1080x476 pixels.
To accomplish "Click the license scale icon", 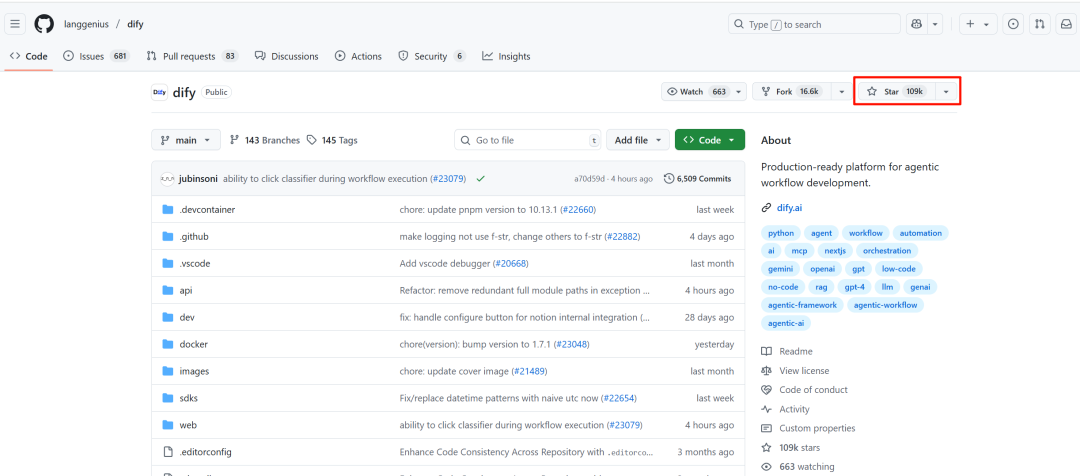I will point(767,371).
